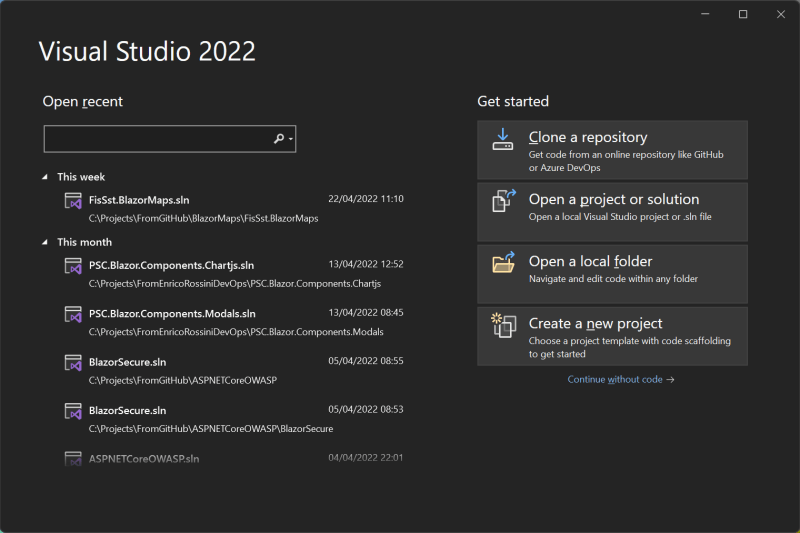The width and height of the screenshot is (800, 533).
Task: Minimize the Visual Studio 2022 window
Action: click(x=705, y=14)
